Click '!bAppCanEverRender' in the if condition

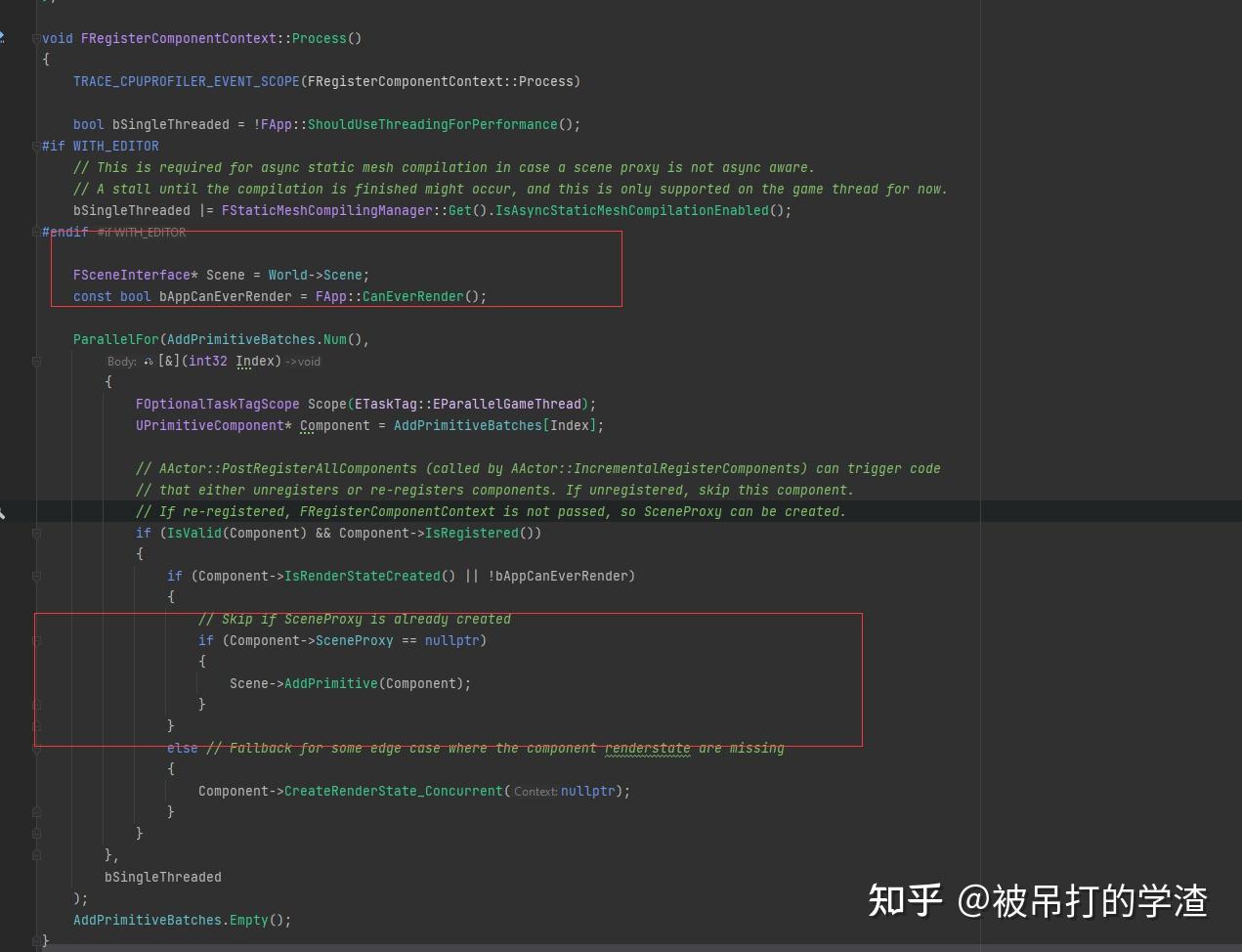pos(558,576)
